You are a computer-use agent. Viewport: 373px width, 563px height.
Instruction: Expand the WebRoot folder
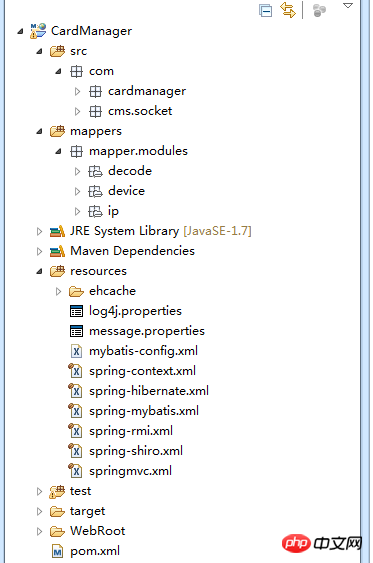tap(39, 531)
